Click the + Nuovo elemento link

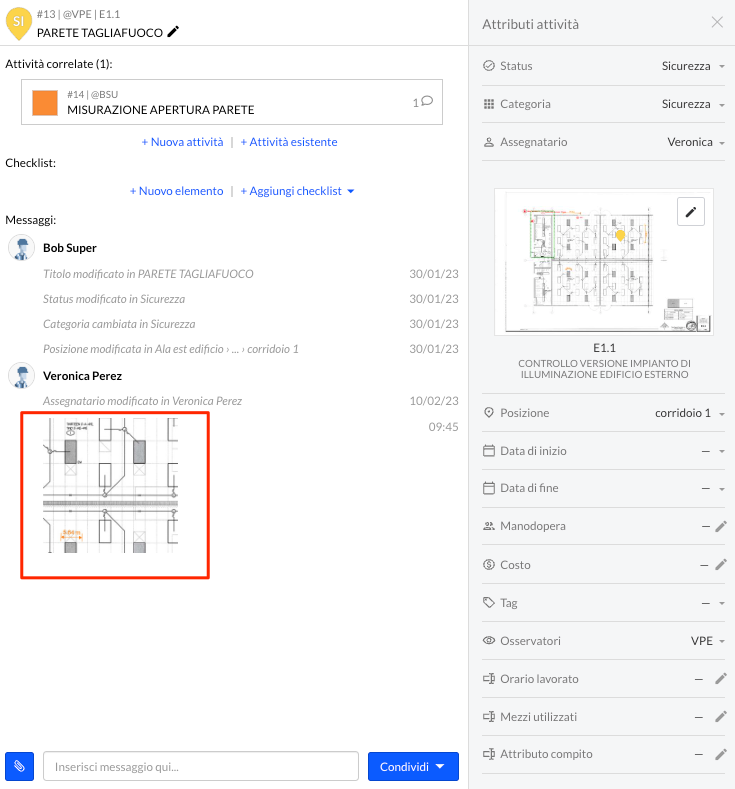pos(177,191)
